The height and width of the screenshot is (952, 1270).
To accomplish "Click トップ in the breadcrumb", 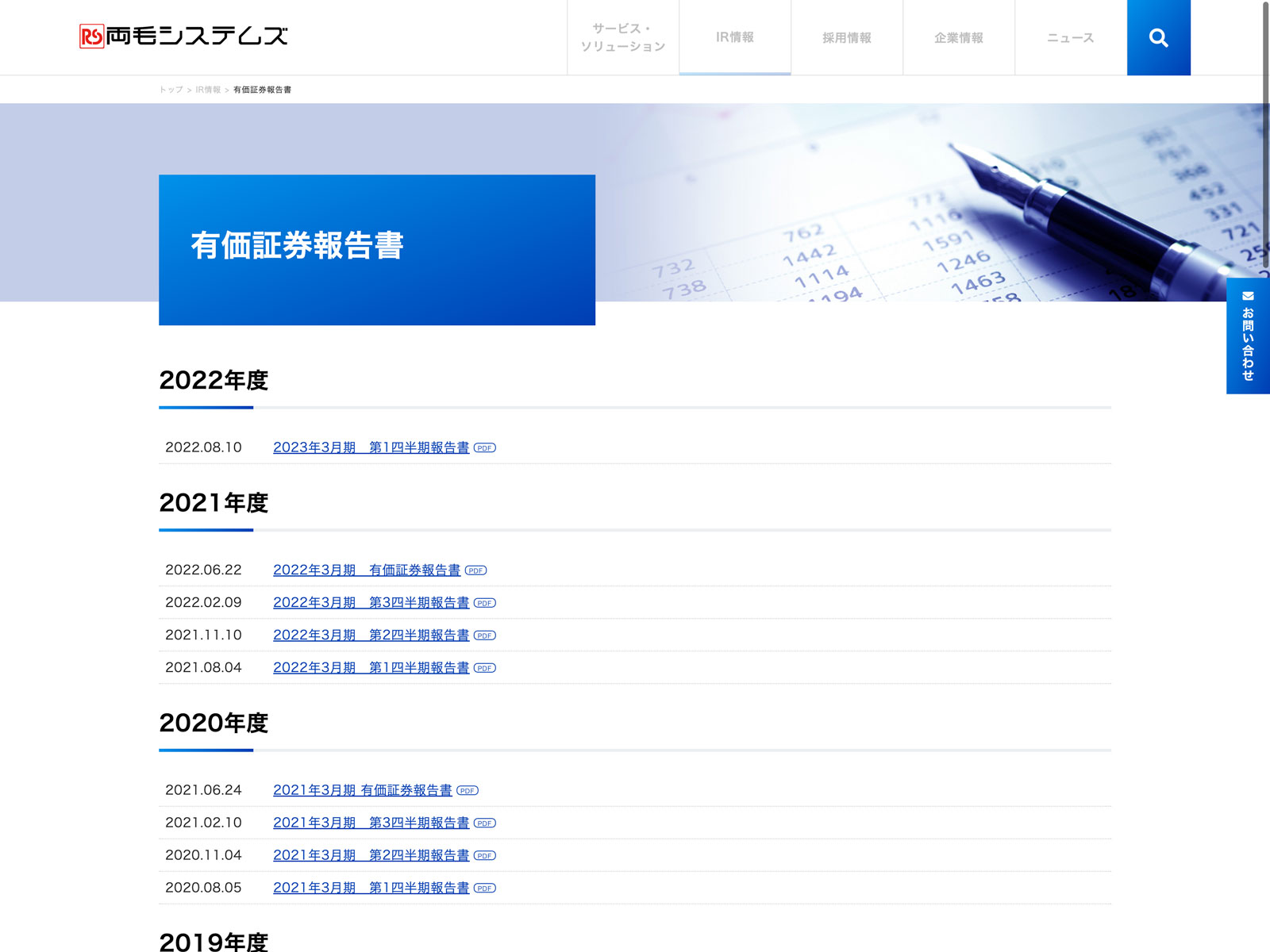I will pos(171,90).
